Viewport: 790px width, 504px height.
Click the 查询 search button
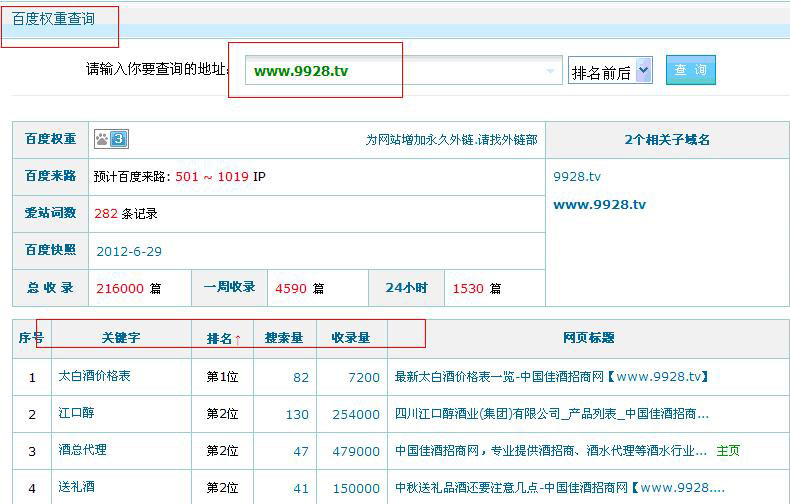pos(690,70)
